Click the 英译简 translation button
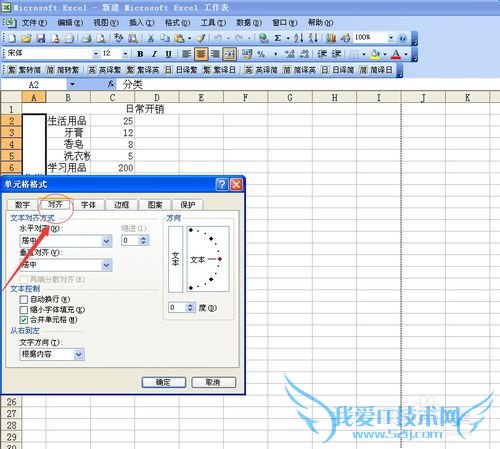500x449 pixels. point(261,70)
